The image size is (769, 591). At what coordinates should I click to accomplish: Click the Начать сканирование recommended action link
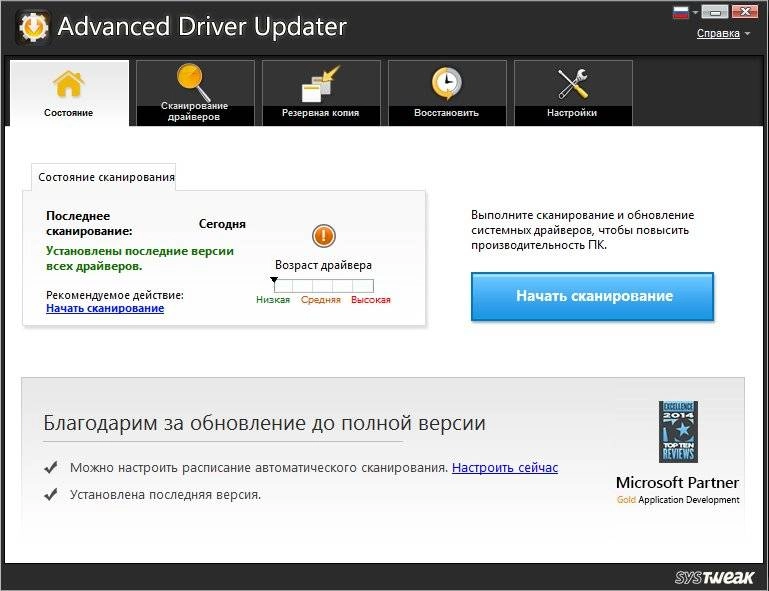[x=105, y=308]
